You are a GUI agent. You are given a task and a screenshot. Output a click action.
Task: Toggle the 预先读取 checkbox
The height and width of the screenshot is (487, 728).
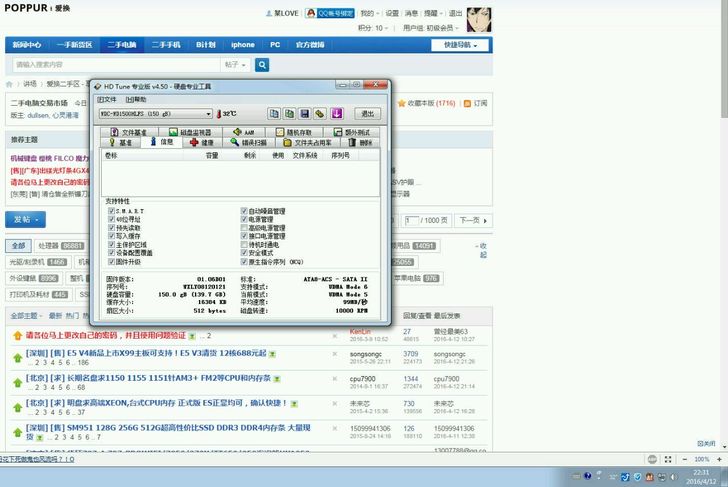111,227
